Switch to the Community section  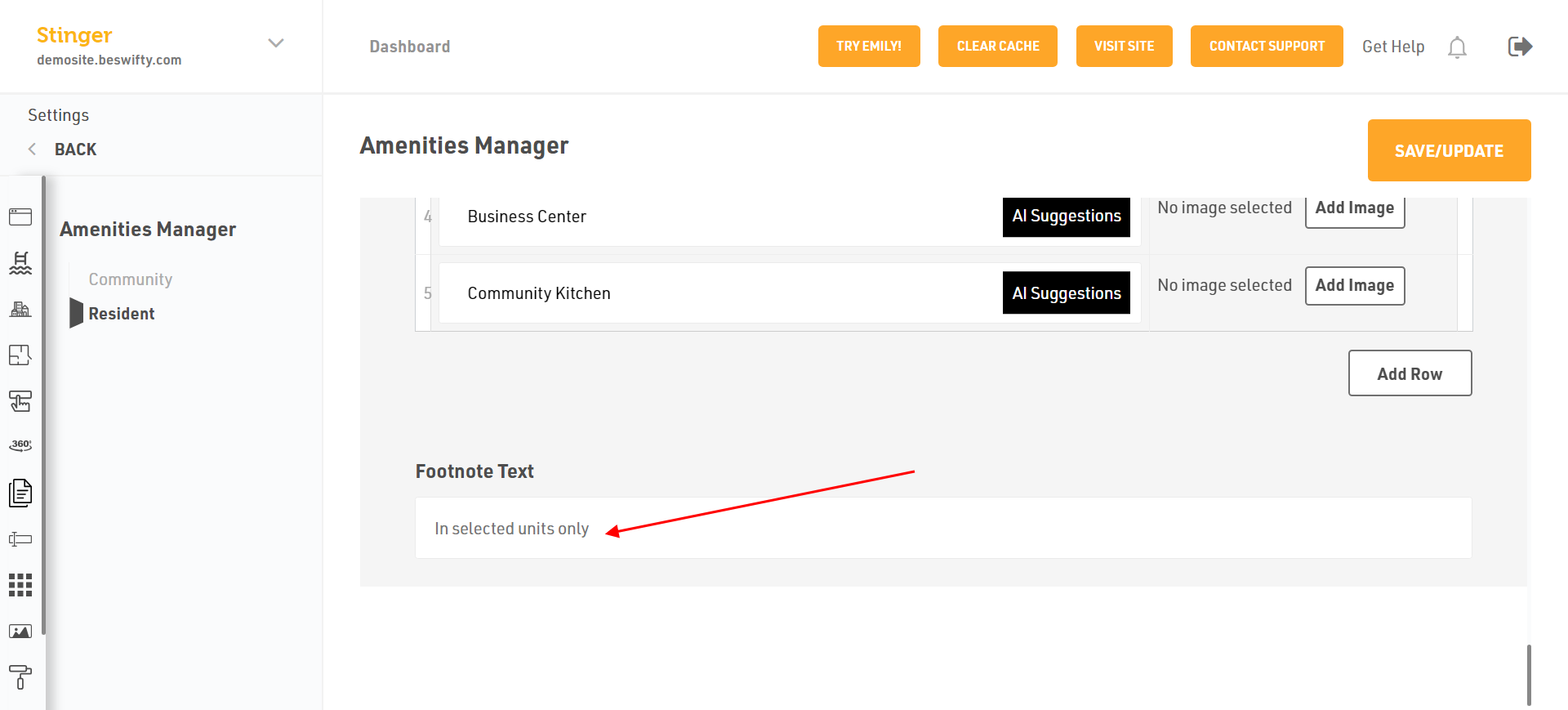tap(131, 279)
